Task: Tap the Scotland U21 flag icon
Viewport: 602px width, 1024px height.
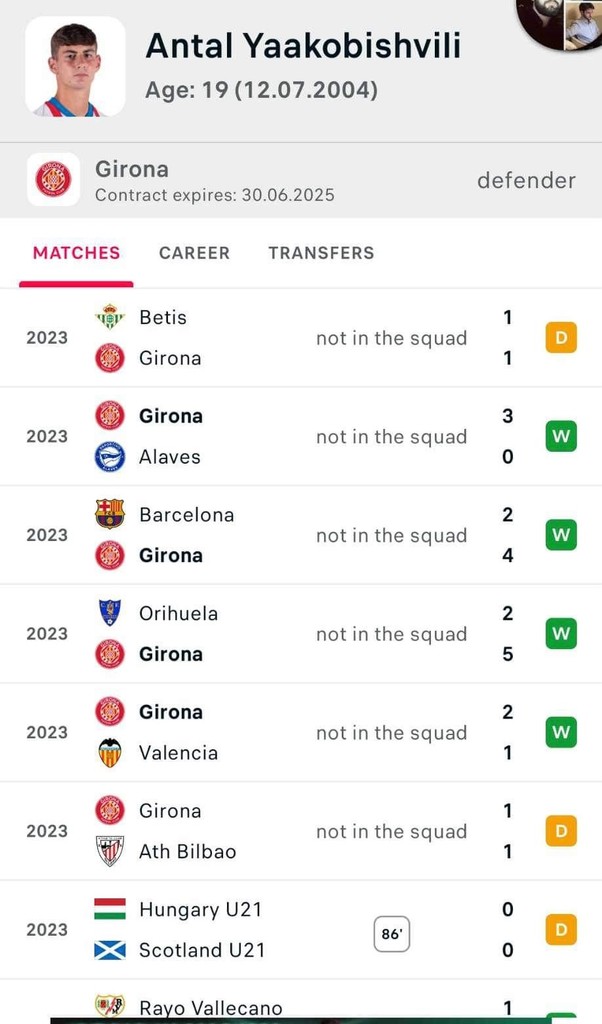Action: coord(110,950)
